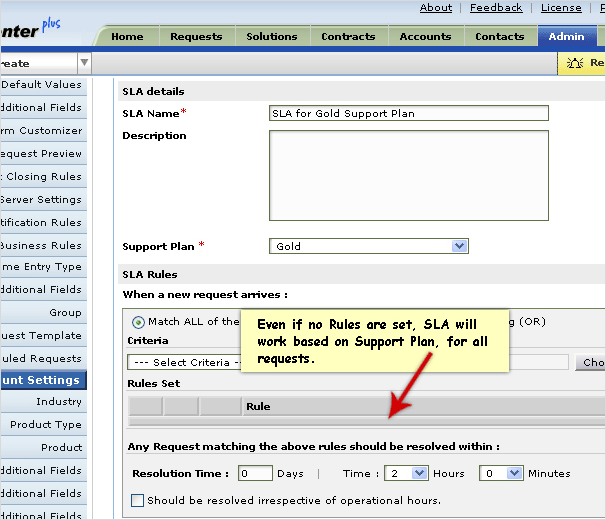Select Match ALL radio button
606x520 pixels.
[x=138, y=322]
